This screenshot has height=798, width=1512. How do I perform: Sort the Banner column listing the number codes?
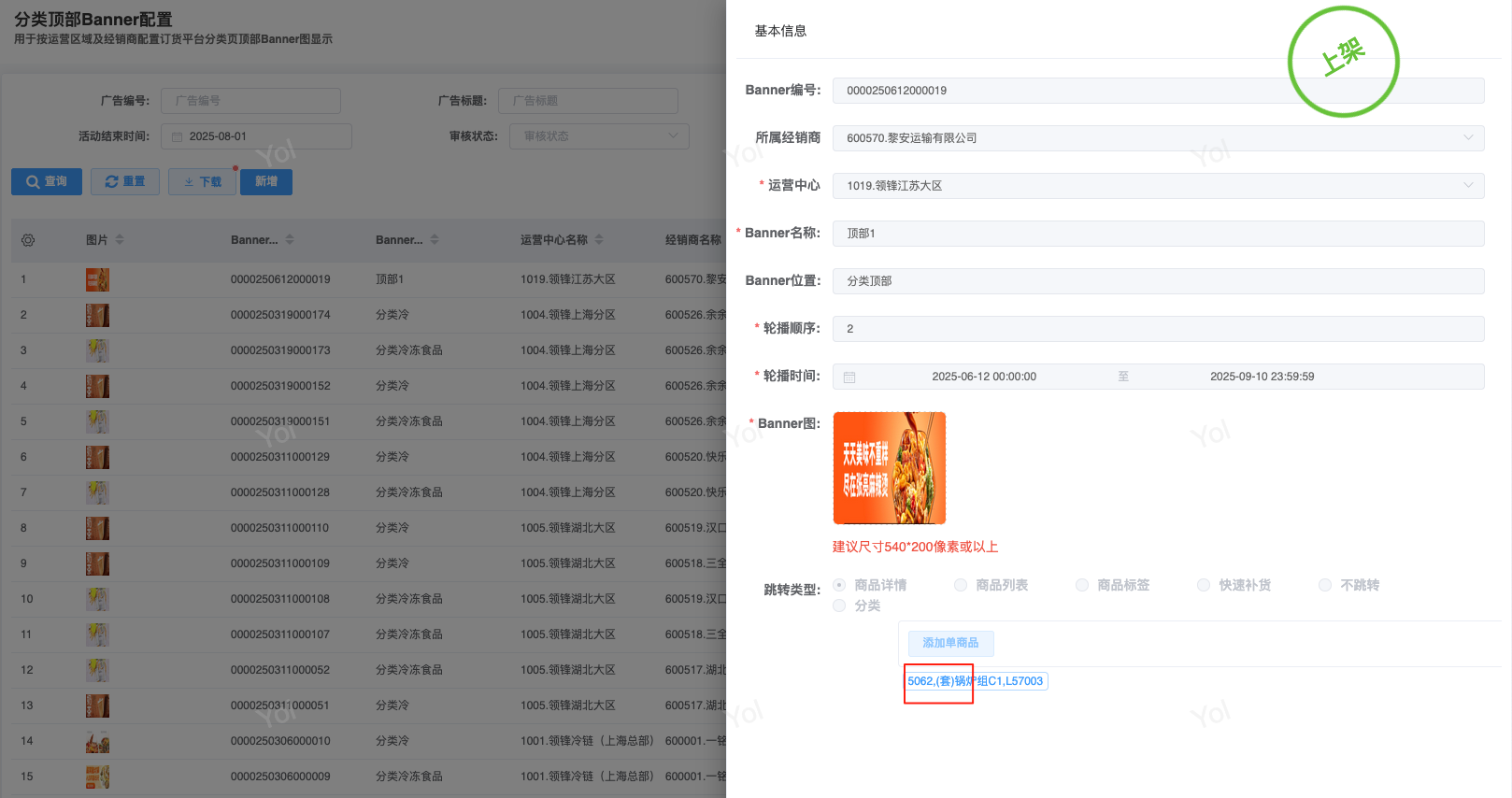[290, 240]
